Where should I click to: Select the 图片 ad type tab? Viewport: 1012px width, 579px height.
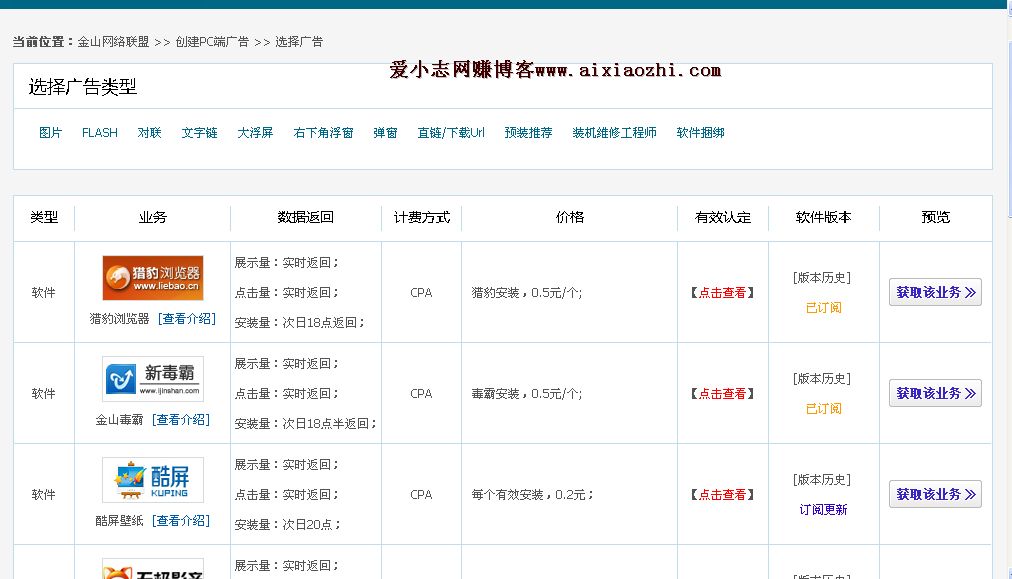point(50,132)
